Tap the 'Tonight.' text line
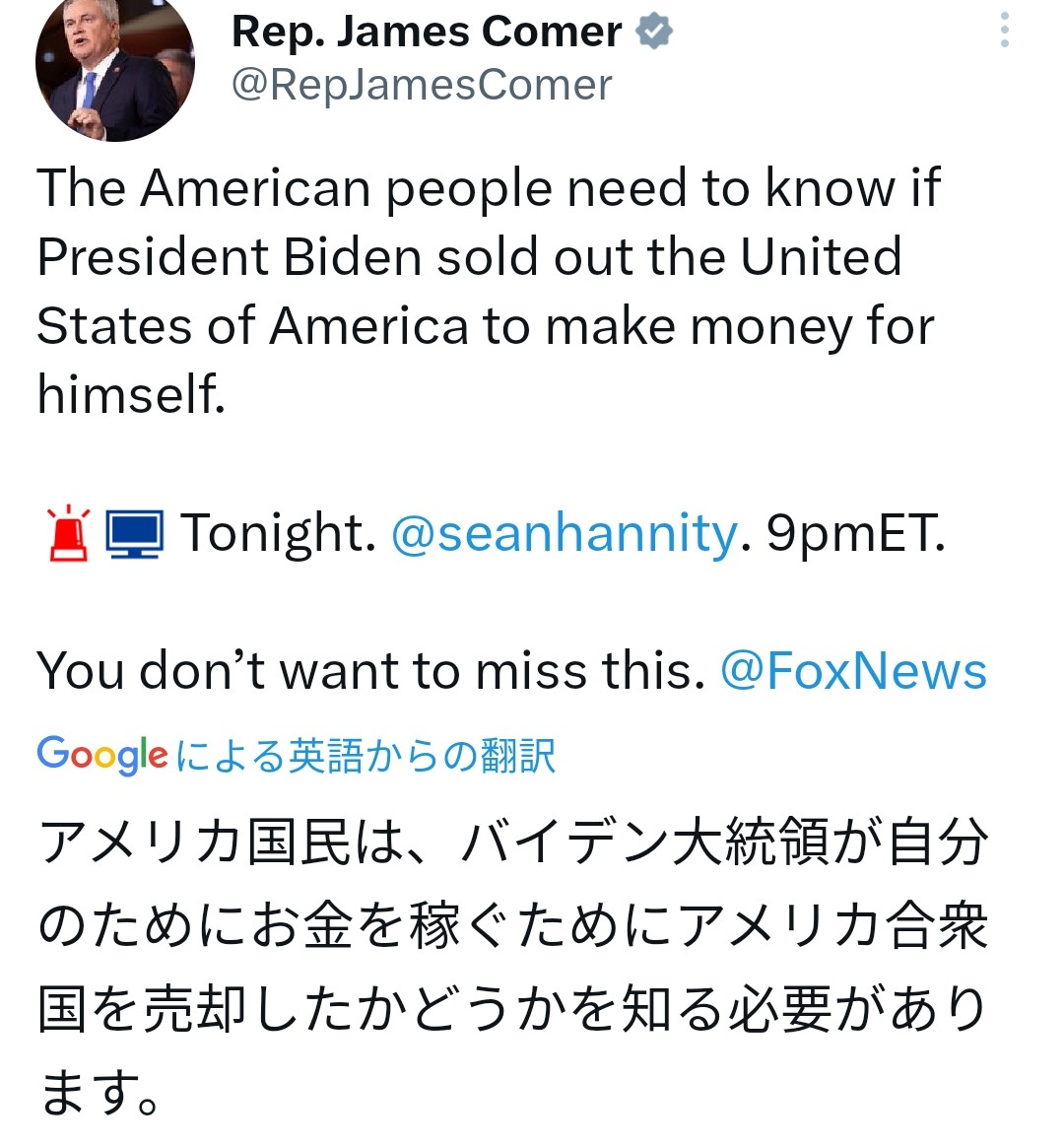 click(x=278, y=533)
